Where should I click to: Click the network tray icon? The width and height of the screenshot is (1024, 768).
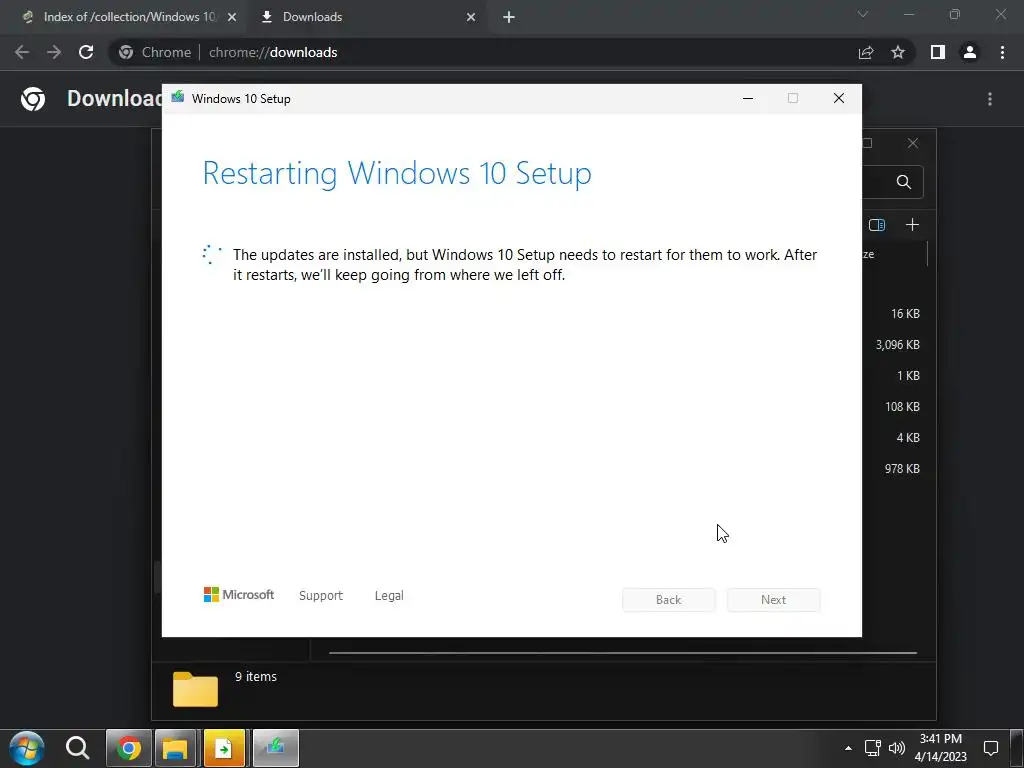[x=872, y=748]
